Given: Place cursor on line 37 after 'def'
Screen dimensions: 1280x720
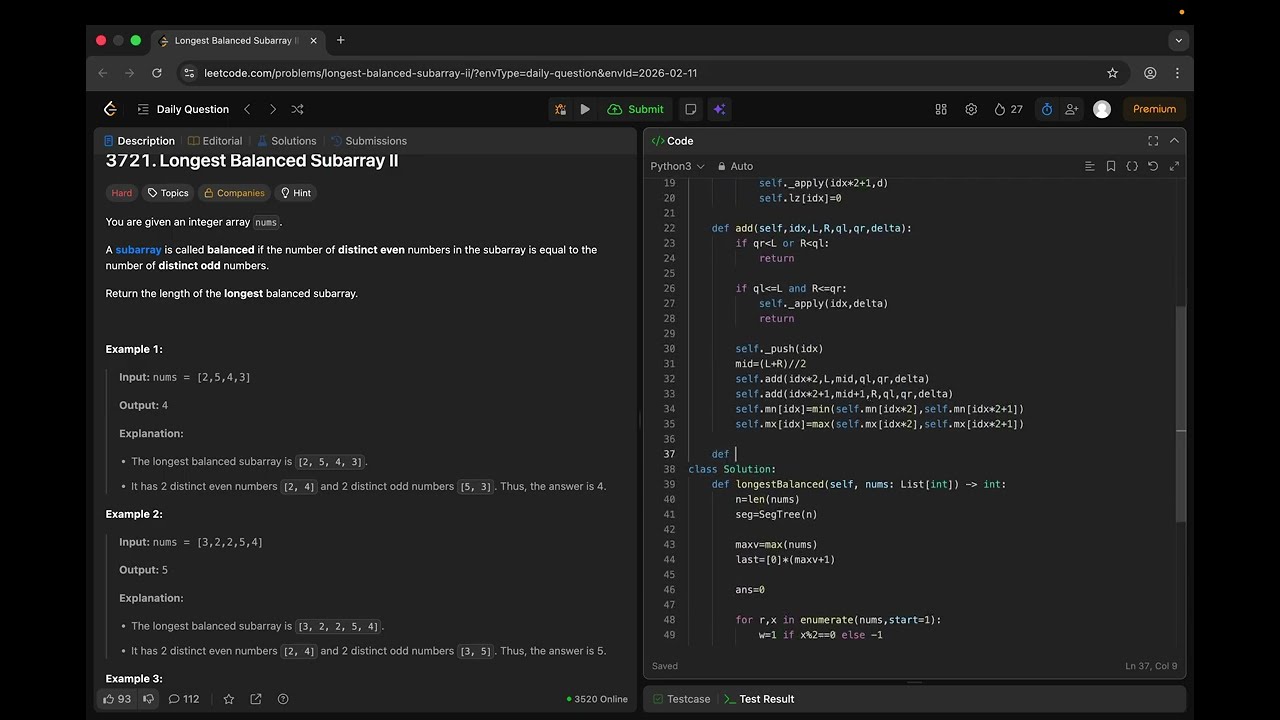Looking at the screenshot, I should 734,454.
